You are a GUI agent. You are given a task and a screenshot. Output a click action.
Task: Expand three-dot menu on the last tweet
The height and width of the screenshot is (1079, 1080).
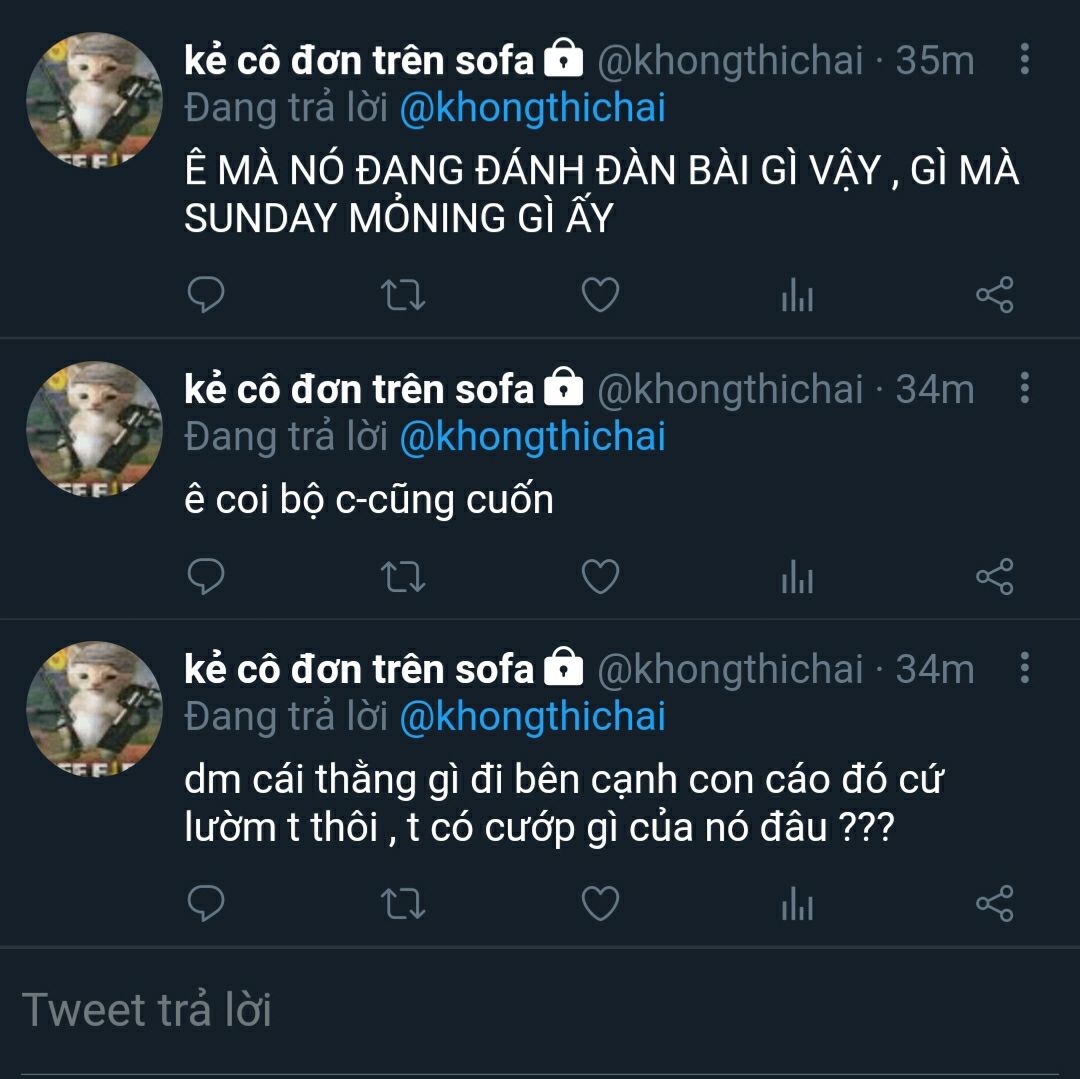coord(1025,668)
